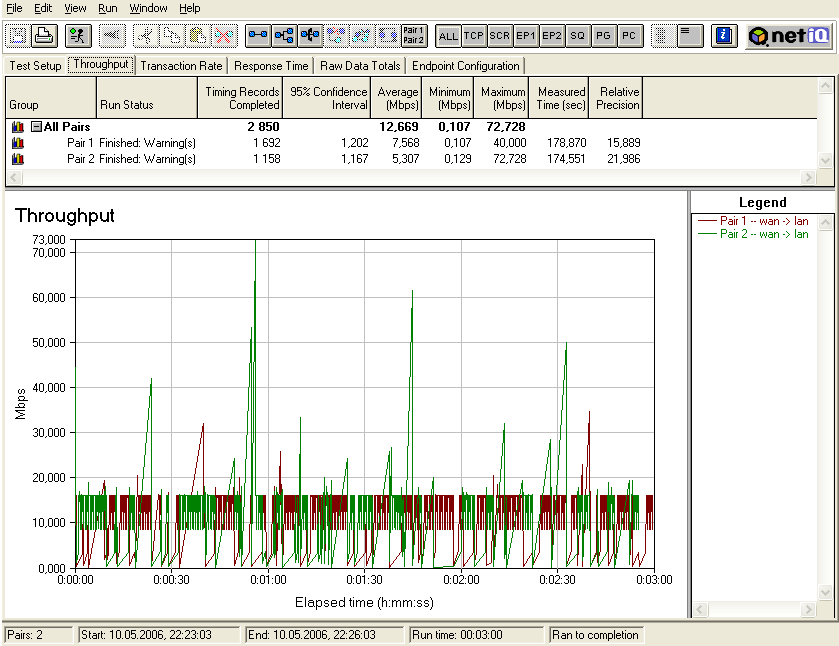The image size is (839, 646).
Task: Click the Pair 1 Pair 2 grouping icon
Action: pyautogui.click(x=413, y=36)
